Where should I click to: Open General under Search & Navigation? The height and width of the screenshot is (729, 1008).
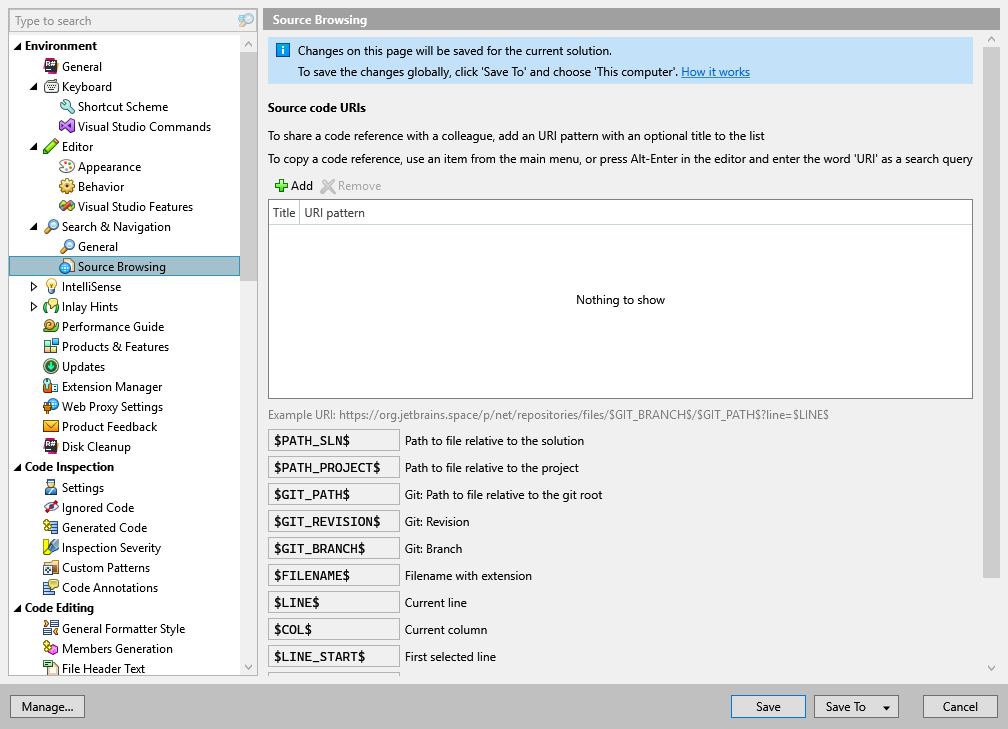pyautogui.click(x=98, y=246)
